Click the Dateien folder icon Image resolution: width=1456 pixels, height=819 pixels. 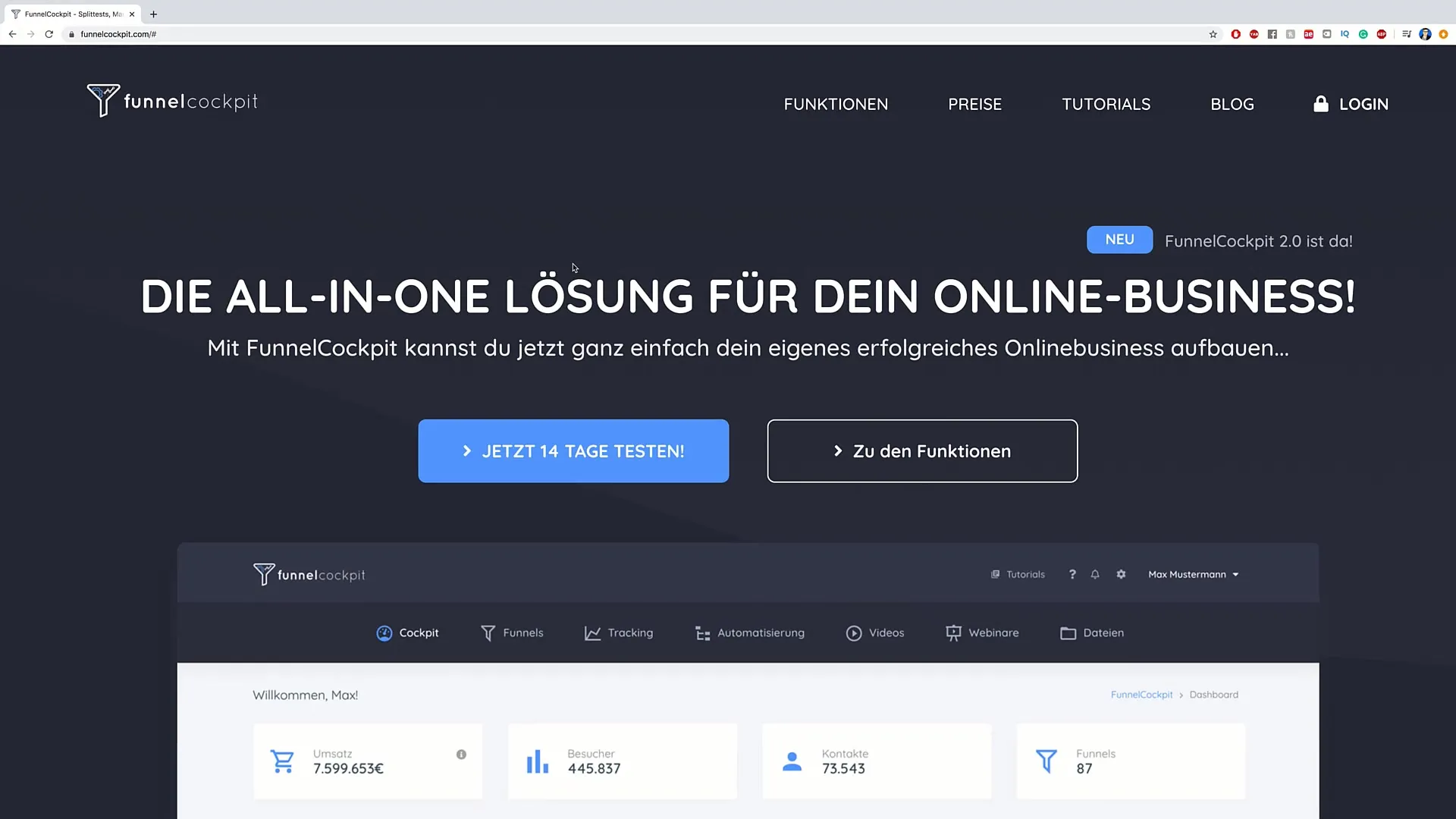tap(1068, 632)
